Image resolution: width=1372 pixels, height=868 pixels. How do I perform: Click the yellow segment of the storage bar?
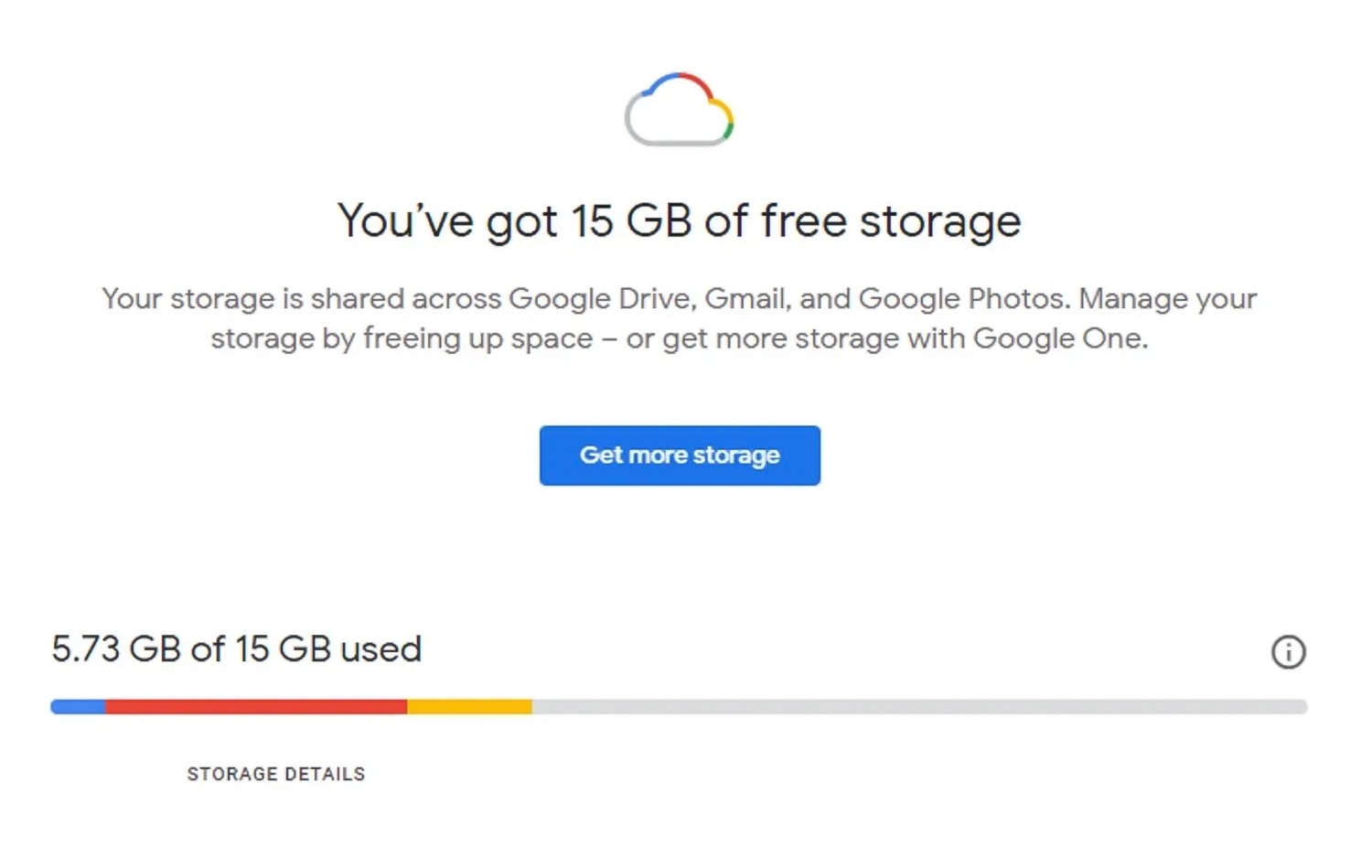coord(469,707)
